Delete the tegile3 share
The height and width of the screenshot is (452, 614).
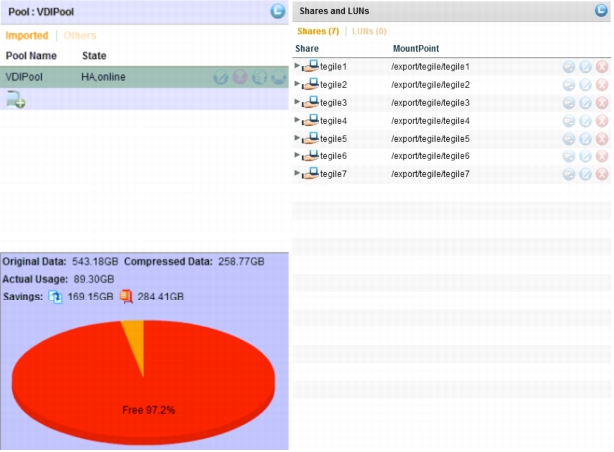602,103
